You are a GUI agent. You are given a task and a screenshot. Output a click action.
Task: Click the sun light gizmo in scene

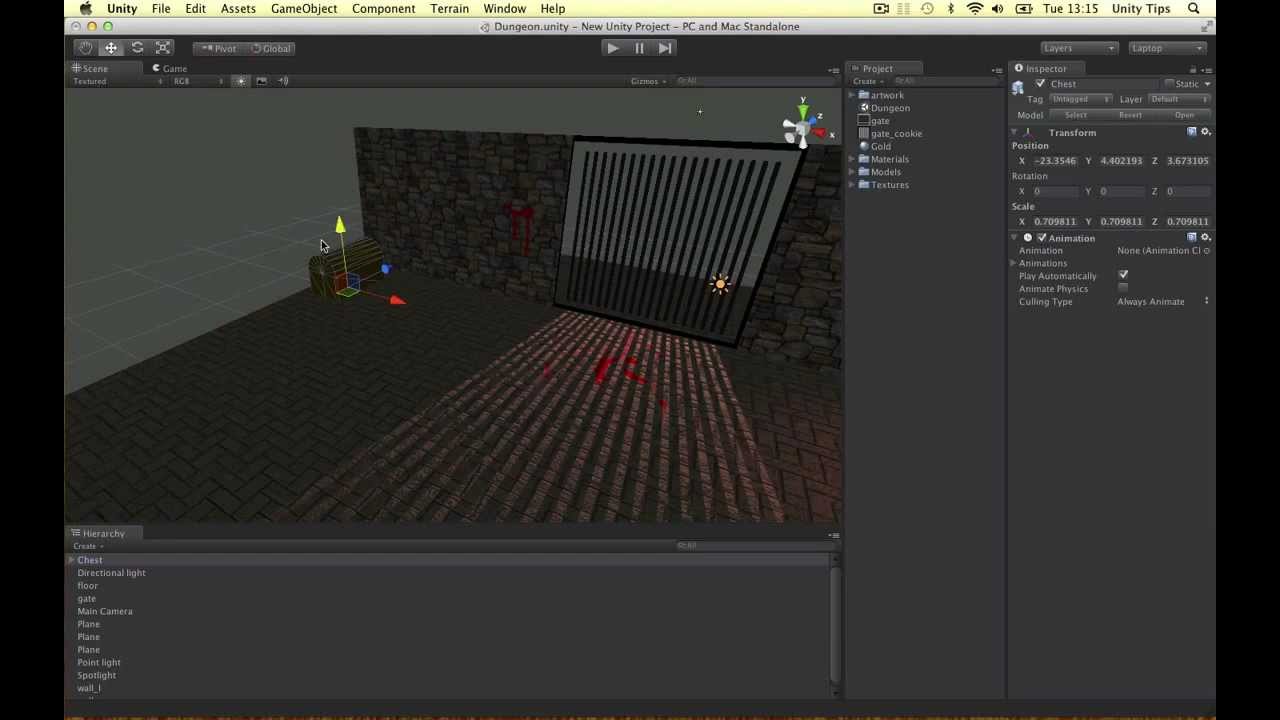pyautogui.click(x=719, y=285)
